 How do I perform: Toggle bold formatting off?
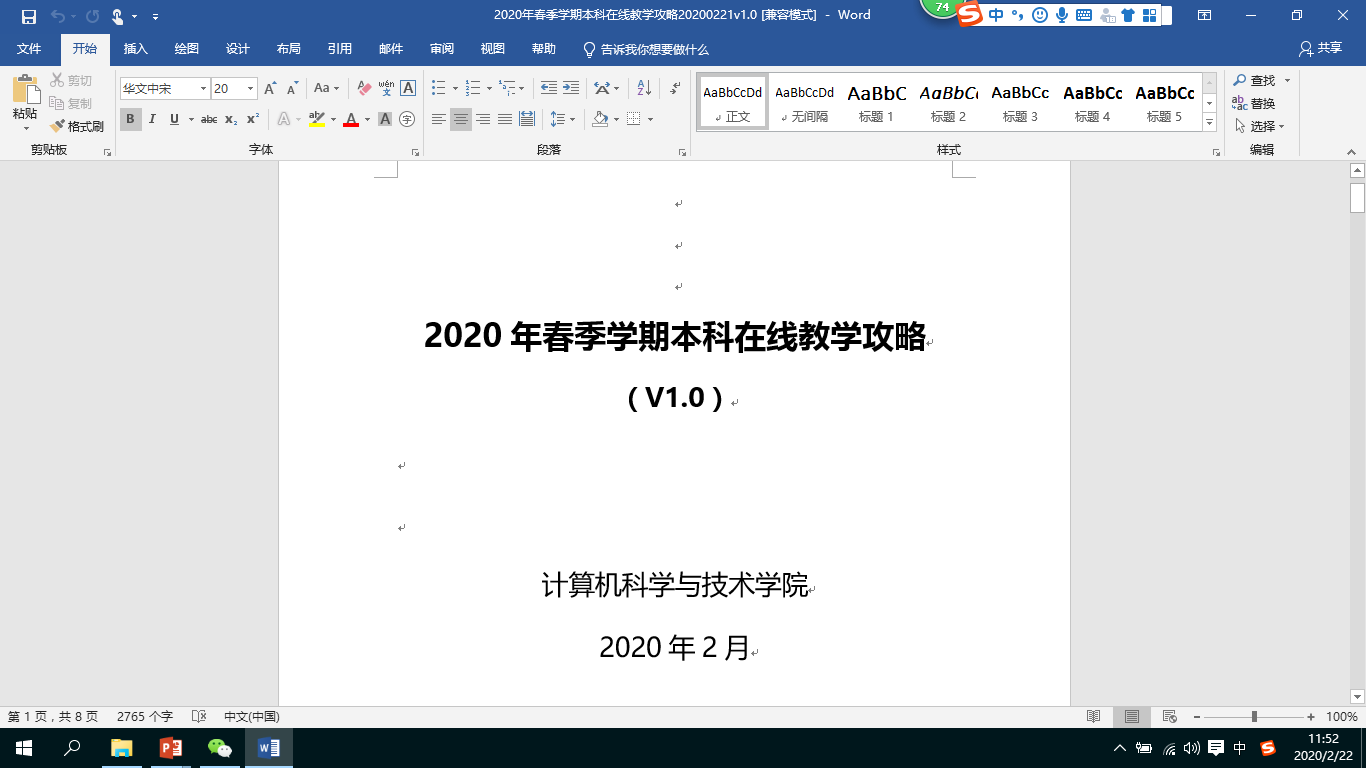click(130, 119)
